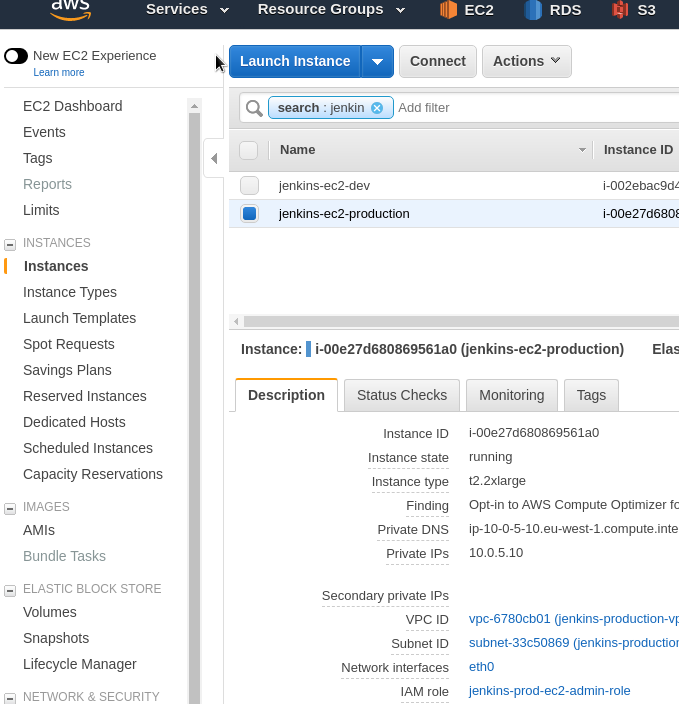Open the jenkins-prod-ec2-admin-role IAM link

click(x=550, y=691)
